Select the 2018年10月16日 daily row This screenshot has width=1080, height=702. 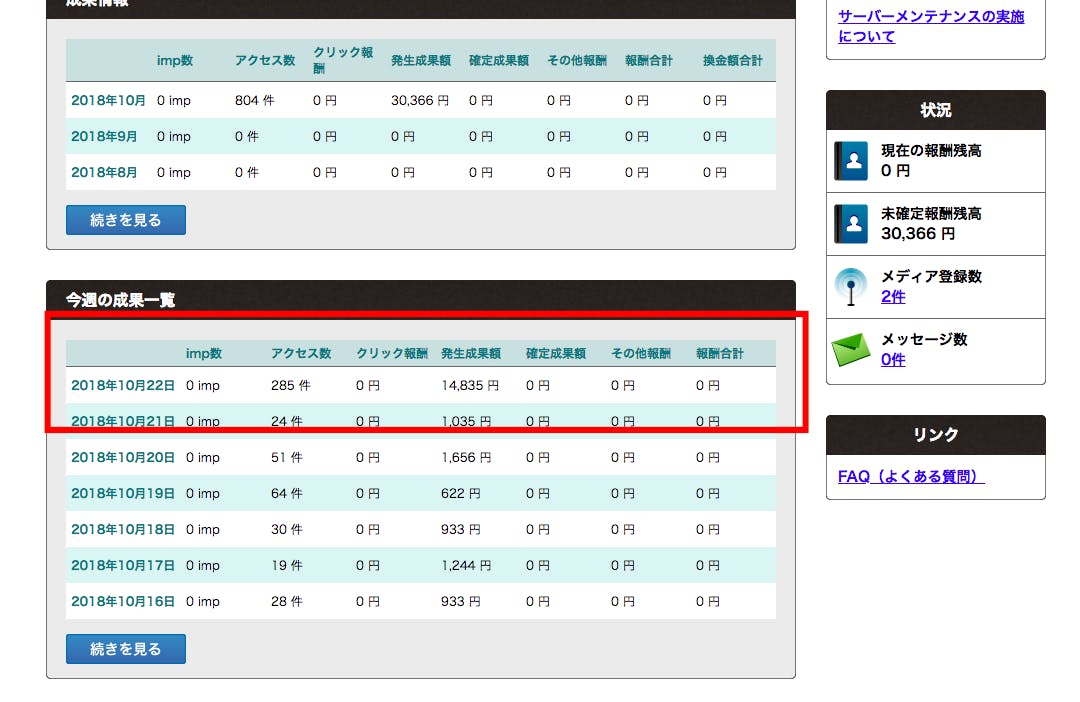[122, 602]
